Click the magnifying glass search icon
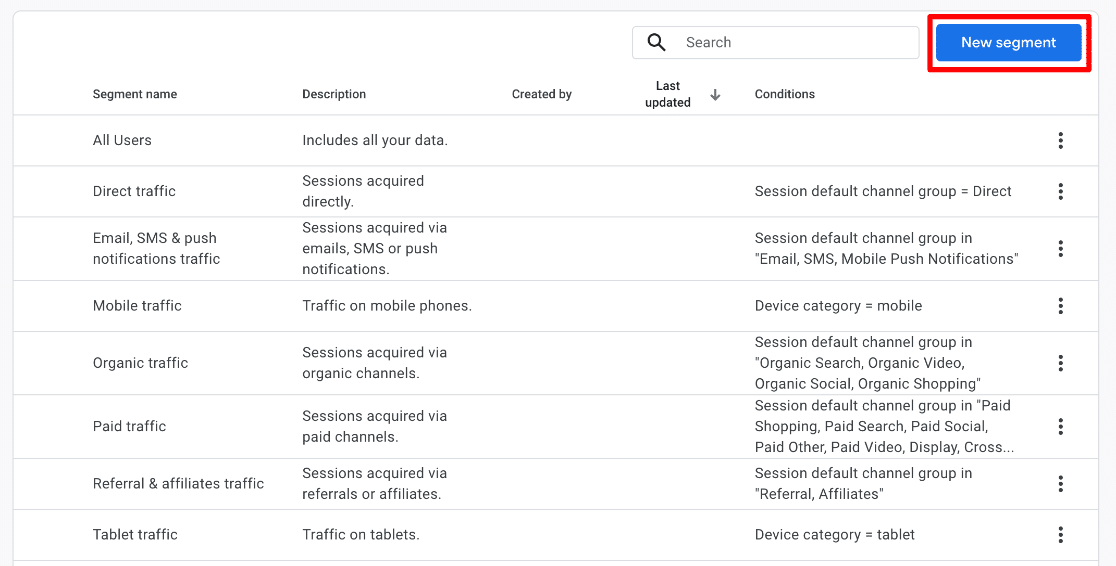1116x566 pixels. 657,42
